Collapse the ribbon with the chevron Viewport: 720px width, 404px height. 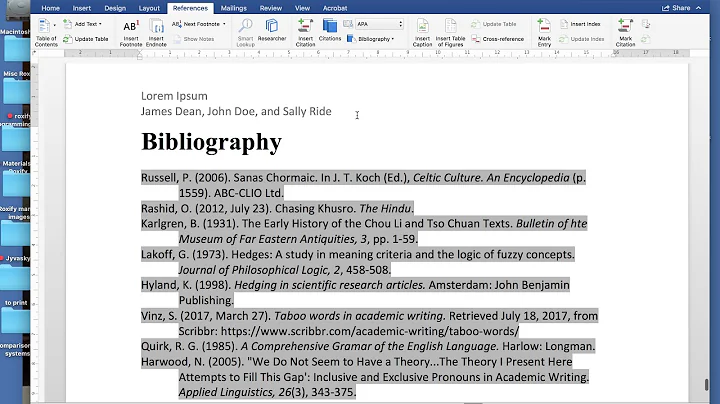click(x=698, y=8)
